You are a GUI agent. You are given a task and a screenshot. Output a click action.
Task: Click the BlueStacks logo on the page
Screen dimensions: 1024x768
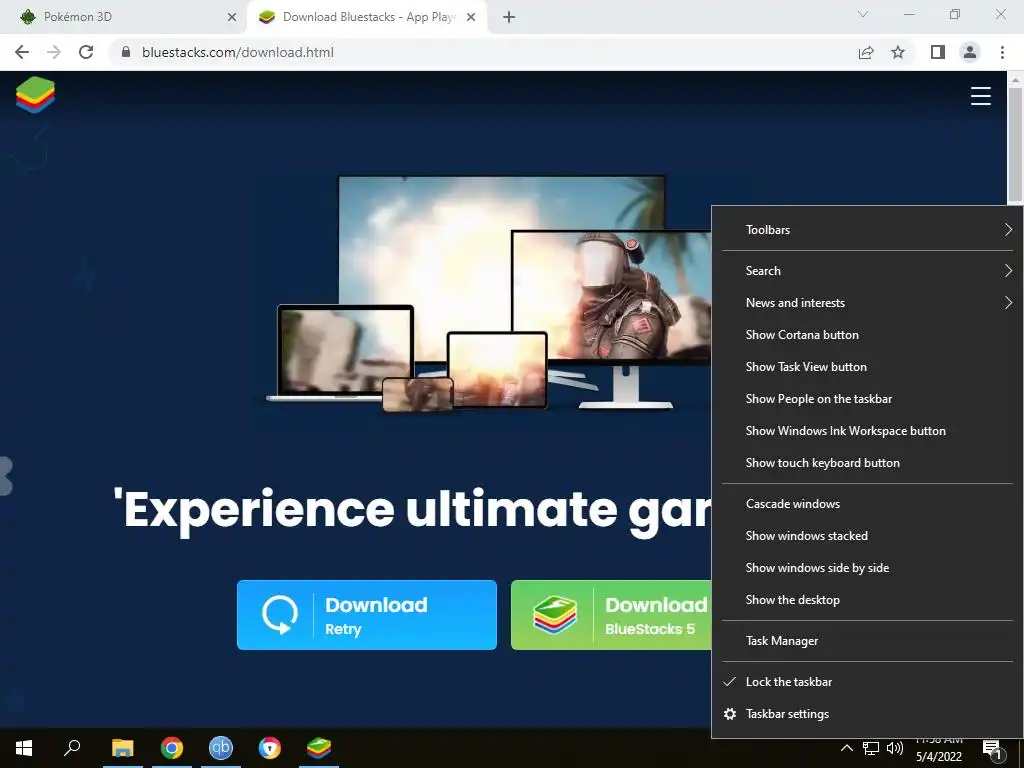[x=35, y=95]
